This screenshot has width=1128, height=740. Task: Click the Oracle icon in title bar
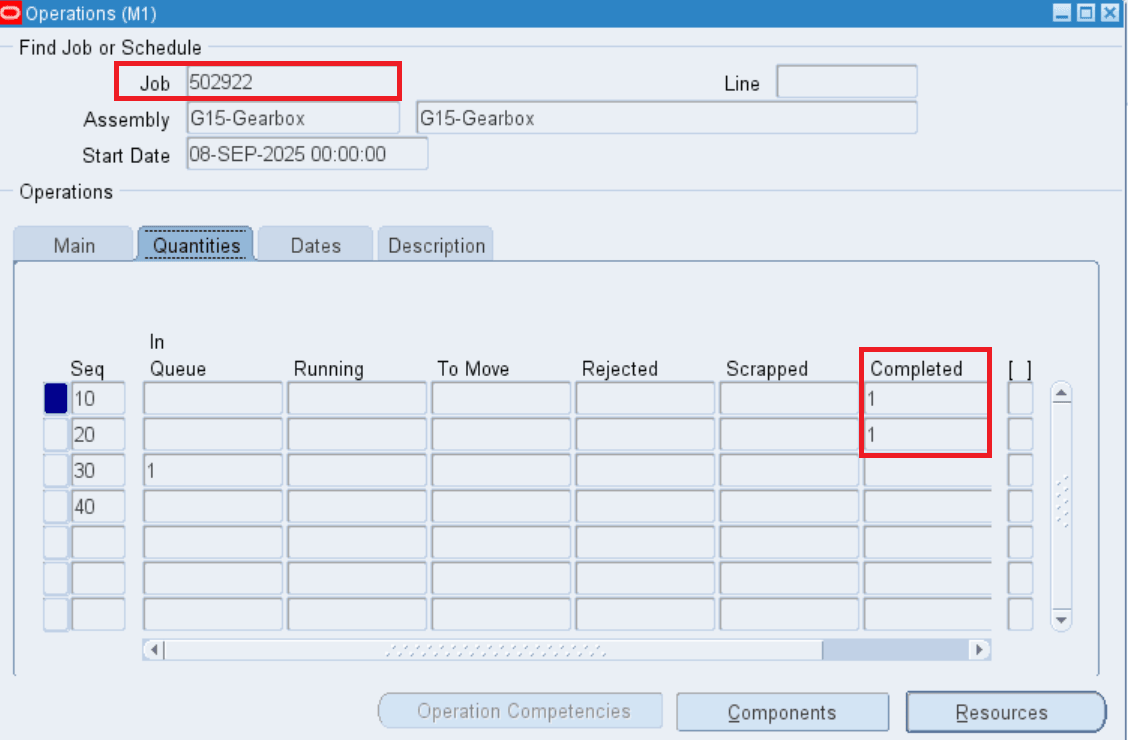11,13
